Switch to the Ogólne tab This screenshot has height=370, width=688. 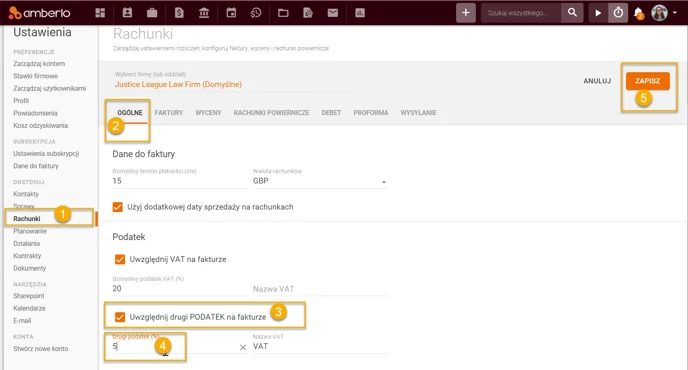[130, 113]
